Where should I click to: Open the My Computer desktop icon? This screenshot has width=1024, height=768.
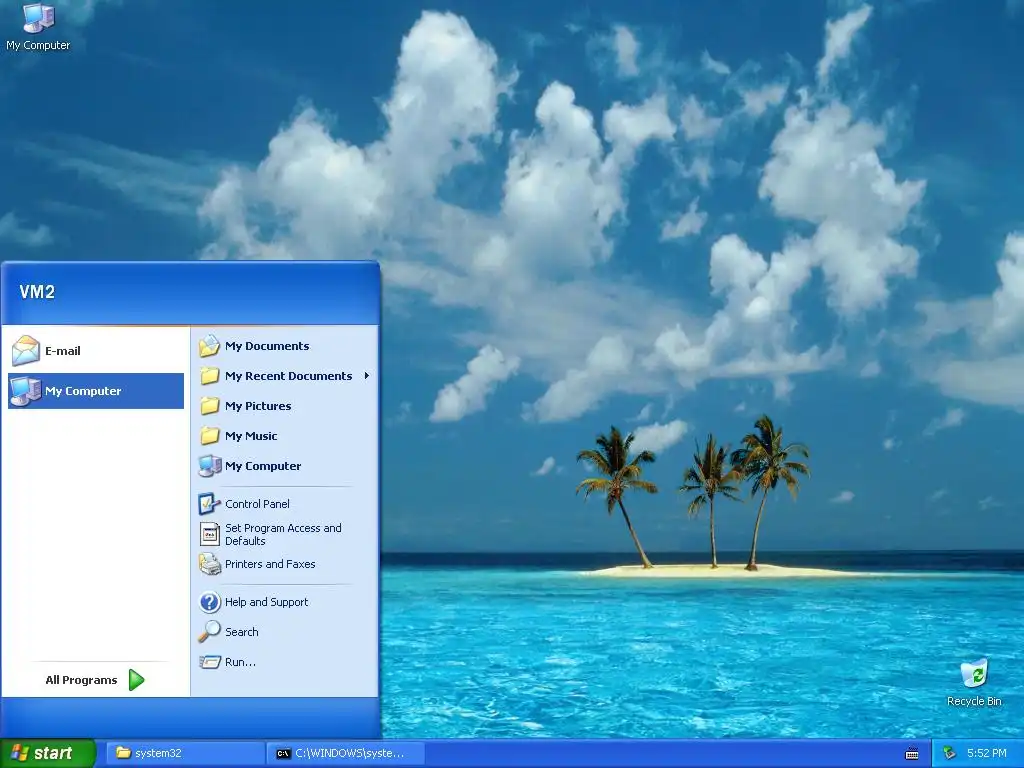[38, 27]
